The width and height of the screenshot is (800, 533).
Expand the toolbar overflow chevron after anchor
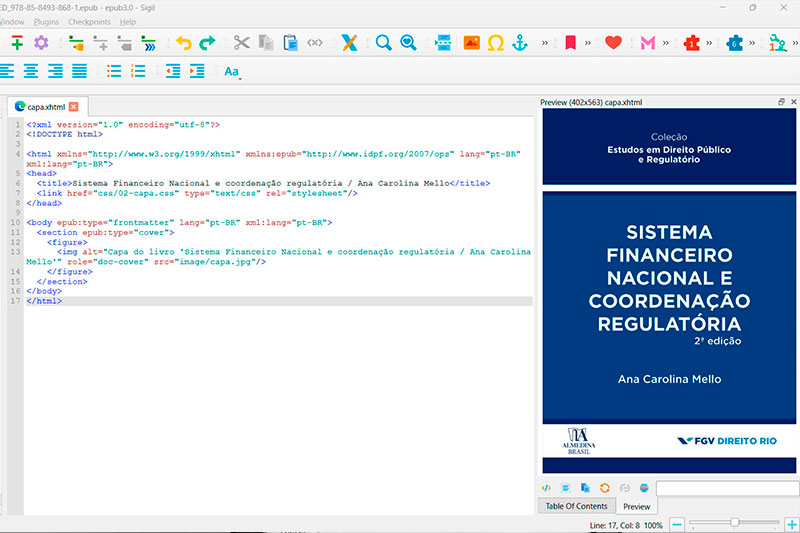545,43
